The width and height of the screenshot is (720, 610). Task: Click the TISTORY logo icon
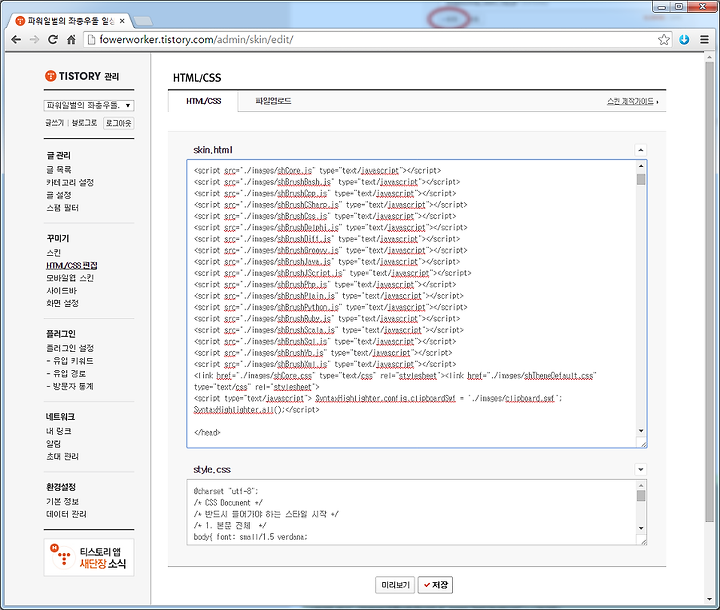pos(51,76)
